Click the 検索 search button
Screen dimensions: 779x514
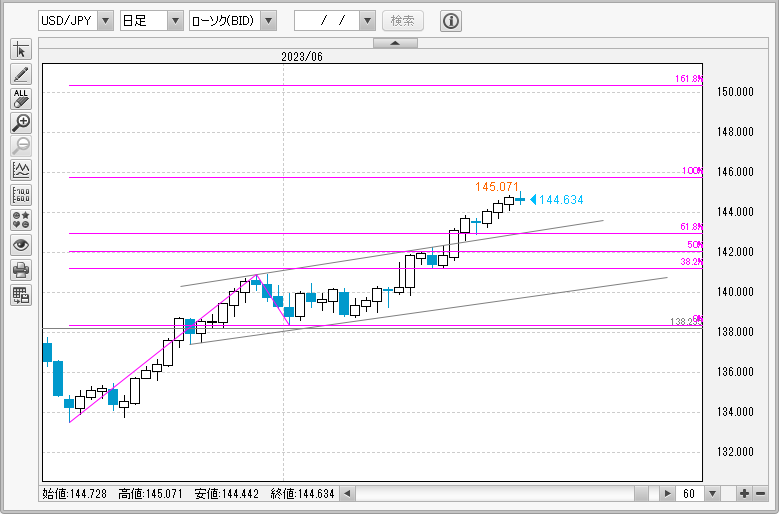point(403,21)
